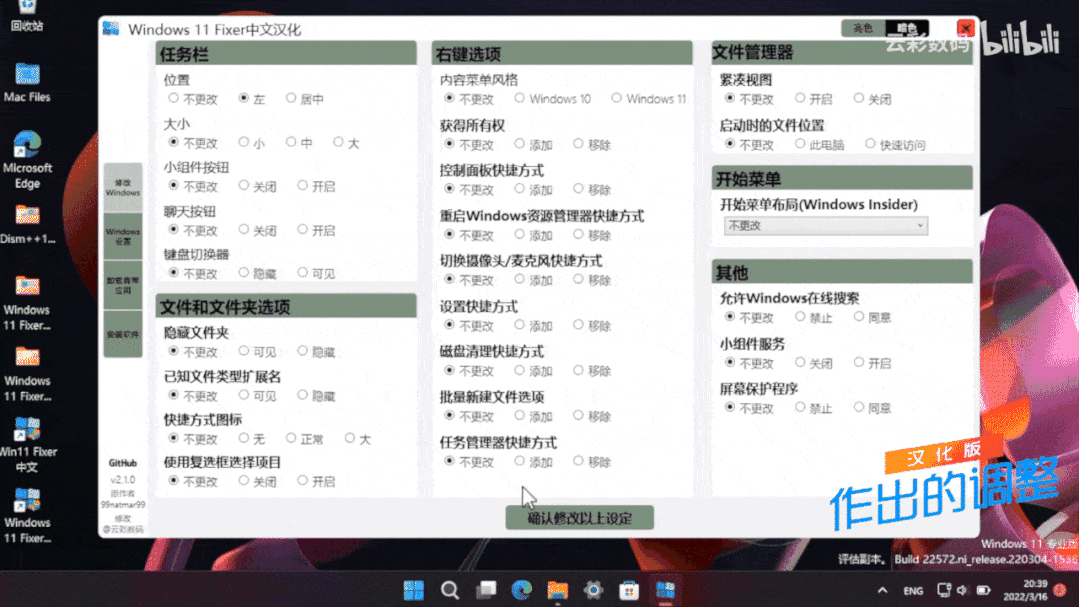Open File Explorer from the taskbar
1079x607 pixels.
point(557,590)
